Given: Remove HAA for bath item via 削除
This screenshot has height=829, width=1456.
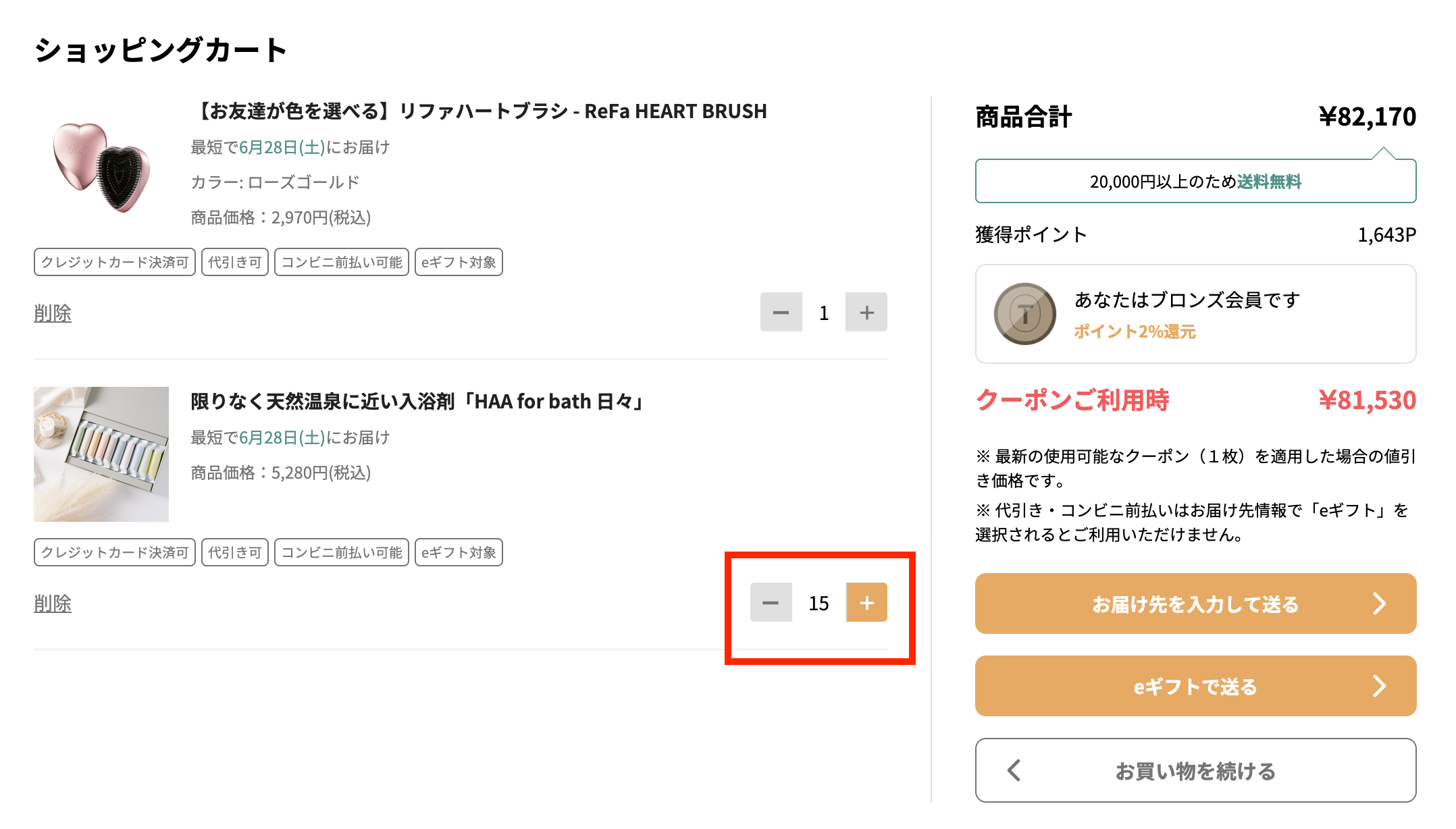Looking at the screenshot, I should [53, 604].
